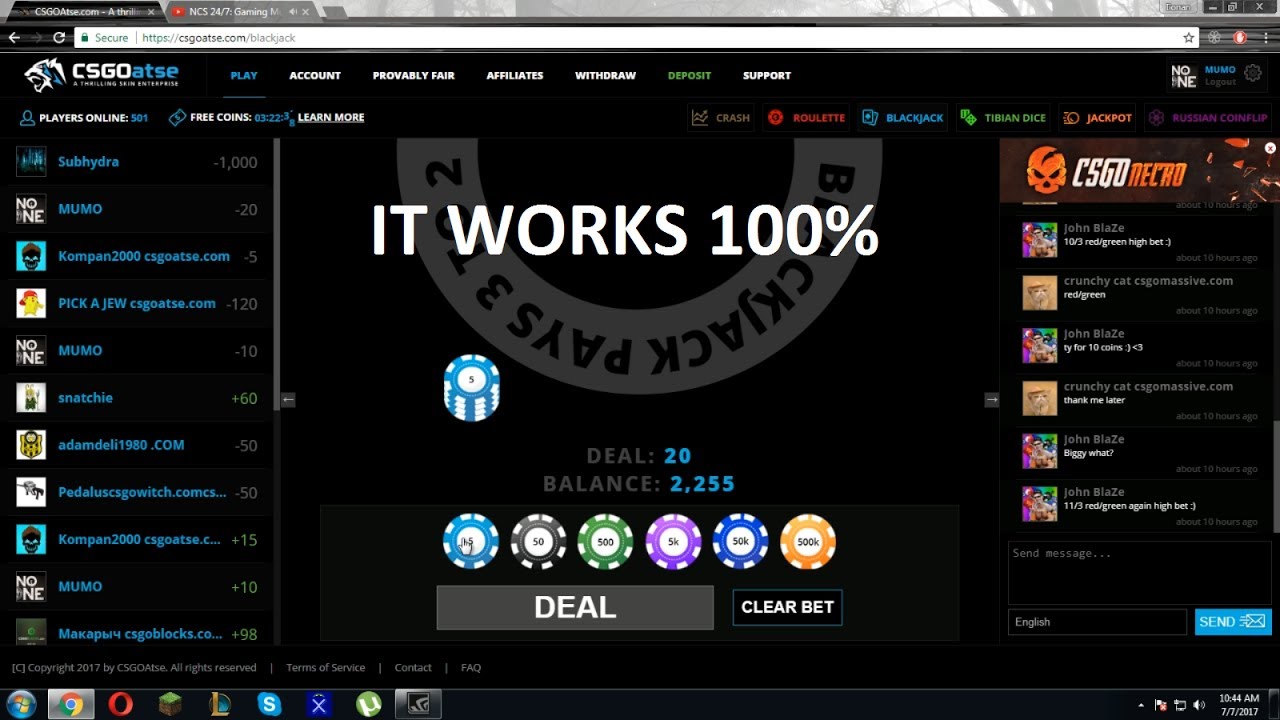1280x720 pixels.
Task: Collapse the right chat panel arrow
Action: pos(991,399)
